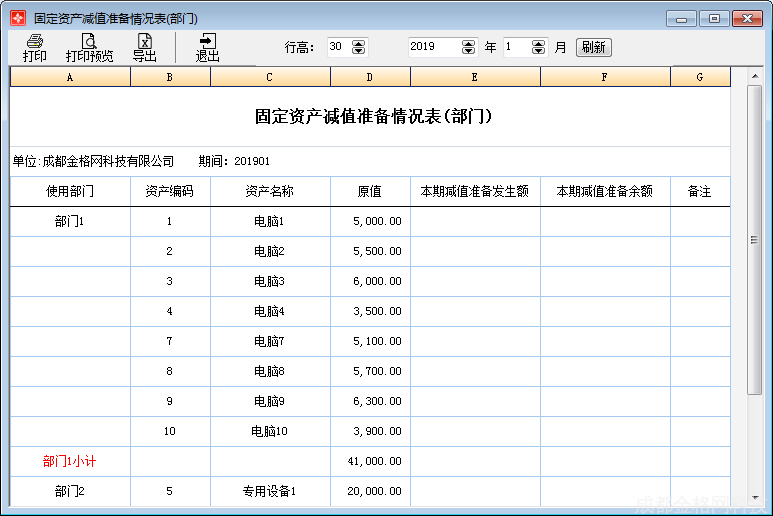Click the 专用设备1 cell
Image resolution: width=773 pixels, height=516 pixels.
pyautogui.click(x=270, y=491)
